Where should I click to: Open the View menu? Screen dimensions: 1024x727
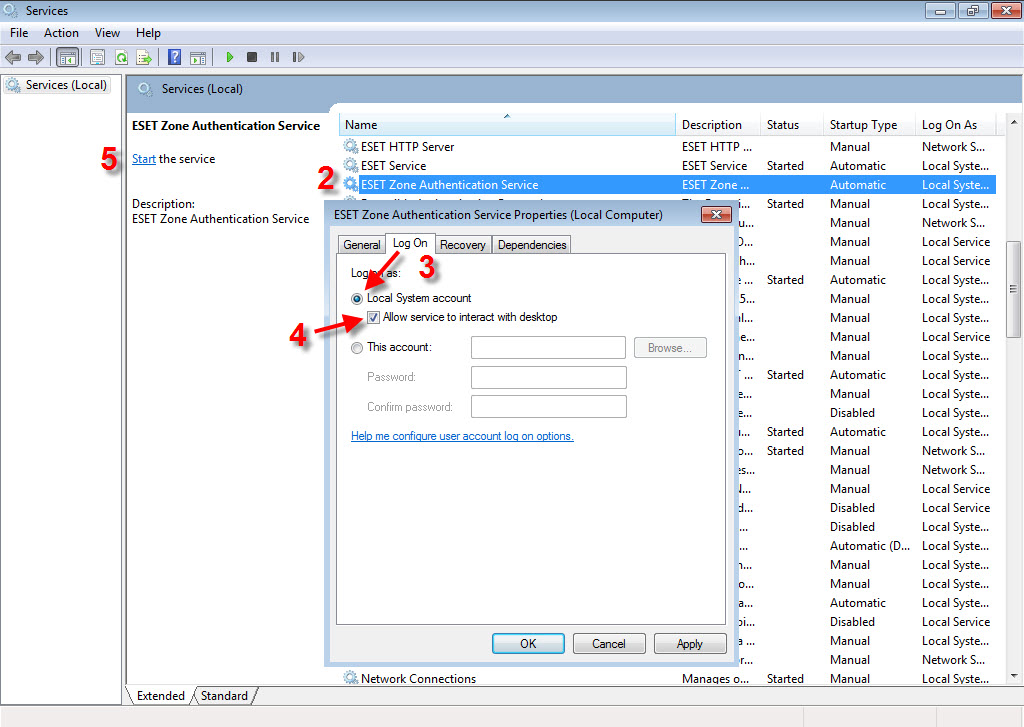pyautogui.click(x=107, y=33)
